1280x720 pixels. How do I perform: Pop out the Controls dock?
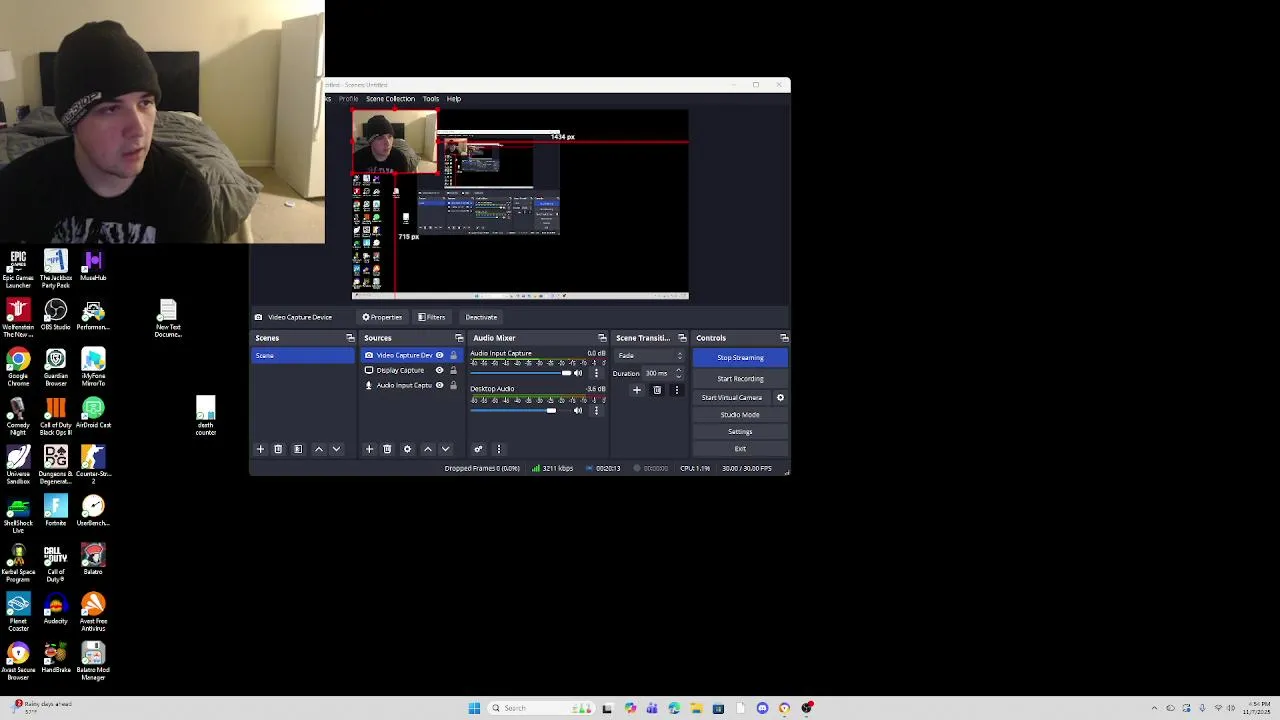click(x=784, y=338)
